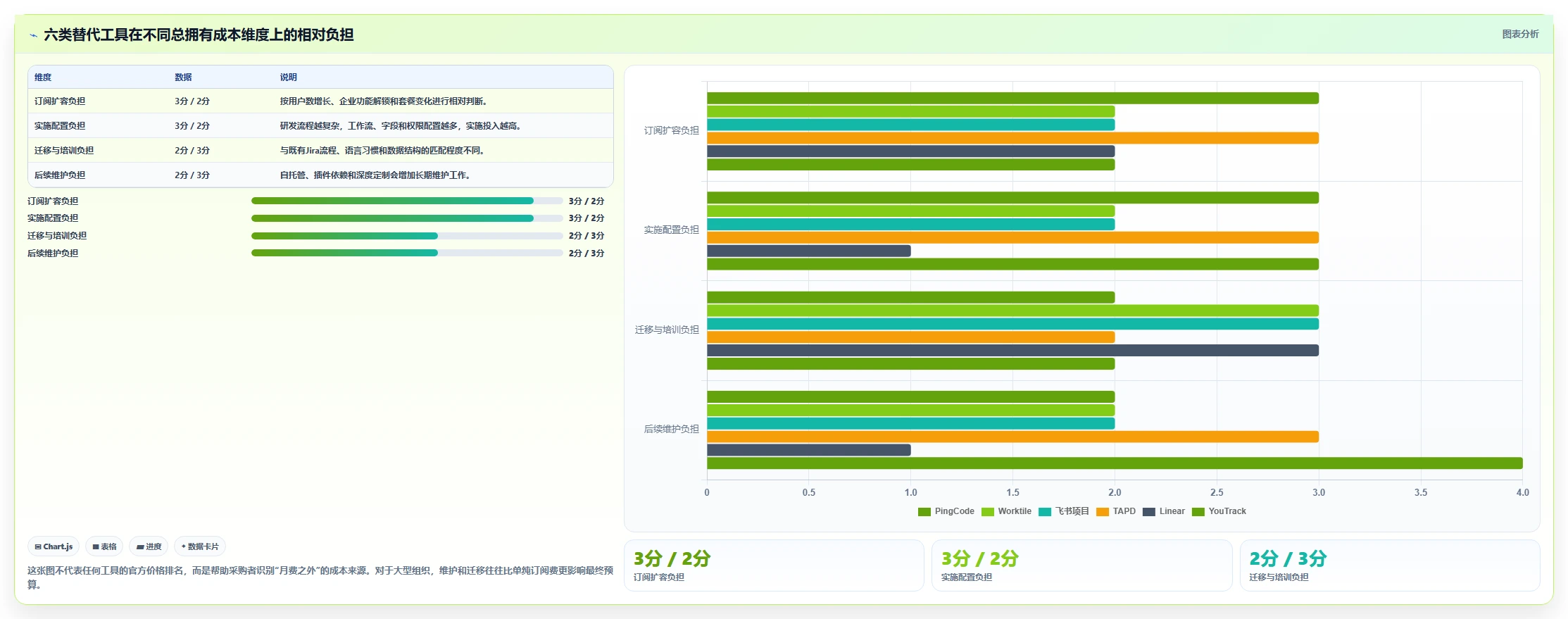This screenshot has height=619, width=1568.
Task: Click the YouTrack bar reaching 4.0
Action: (1115, 463)
